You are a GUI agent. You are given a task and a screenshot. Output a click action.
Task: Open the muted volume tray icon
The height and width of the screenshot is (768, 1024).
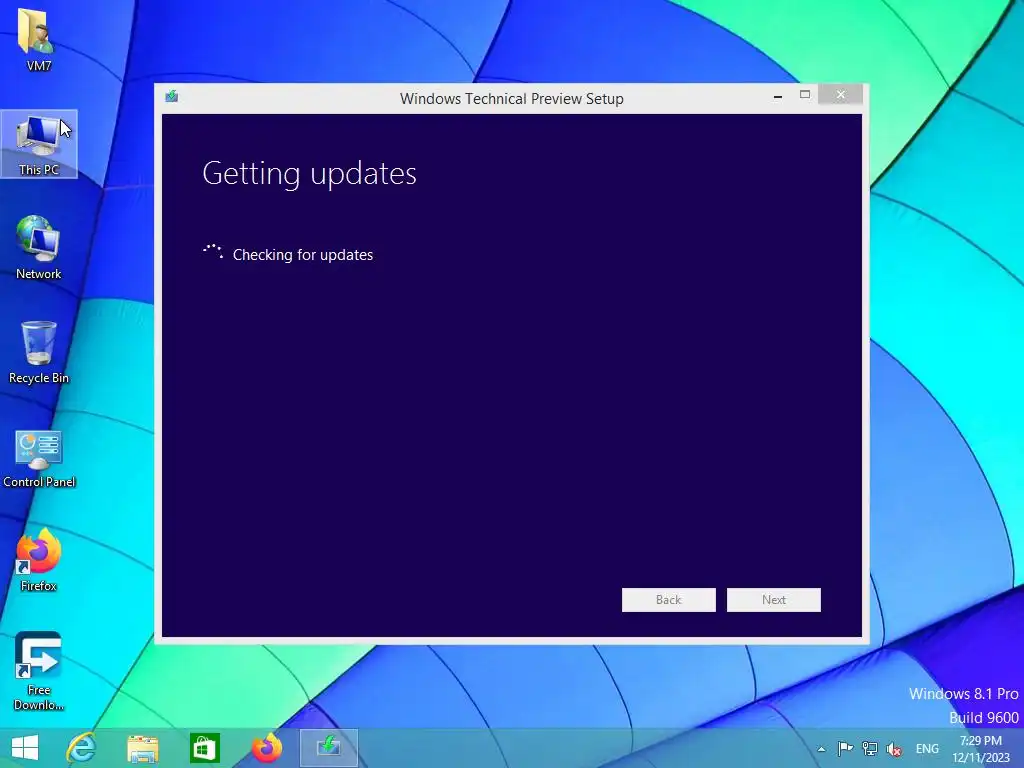coord(894,749)
